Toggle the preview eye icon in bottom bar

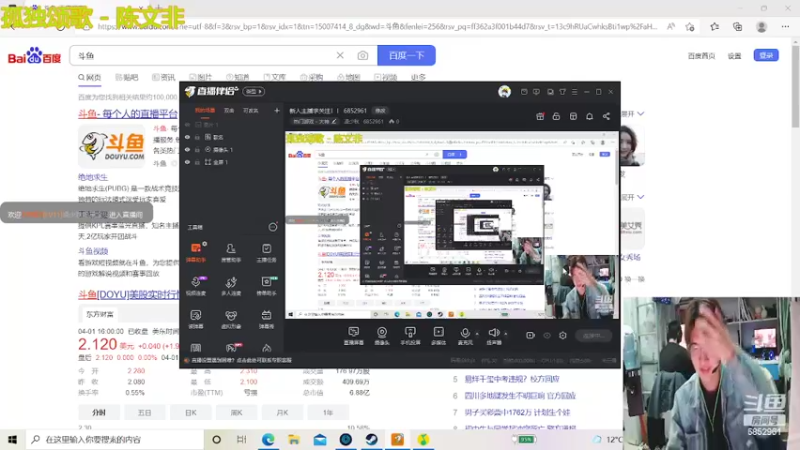546,335
